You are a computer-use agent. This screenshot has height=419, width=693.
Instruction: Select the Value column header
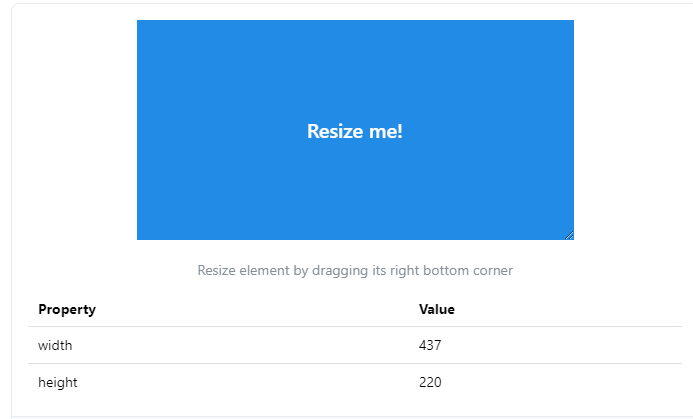point(437,309)
